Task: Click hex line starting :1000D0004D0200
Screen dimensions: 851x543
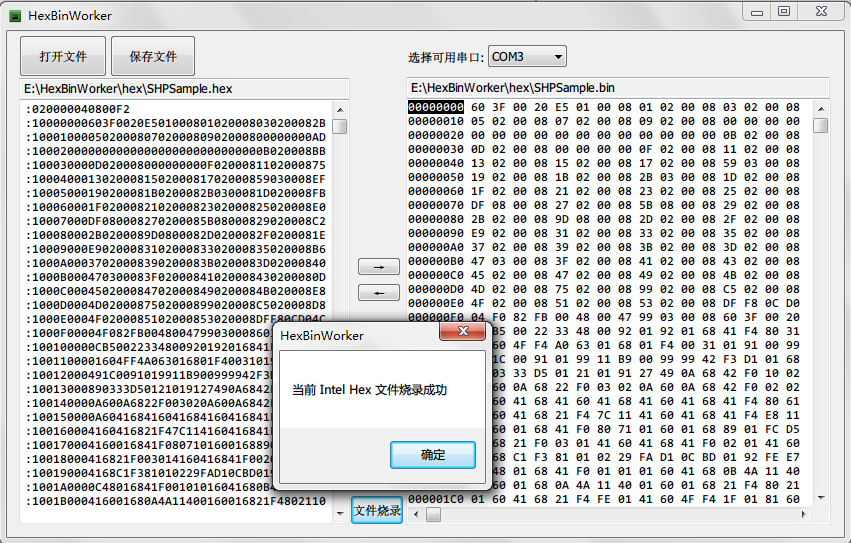Action: pos(175,305)
